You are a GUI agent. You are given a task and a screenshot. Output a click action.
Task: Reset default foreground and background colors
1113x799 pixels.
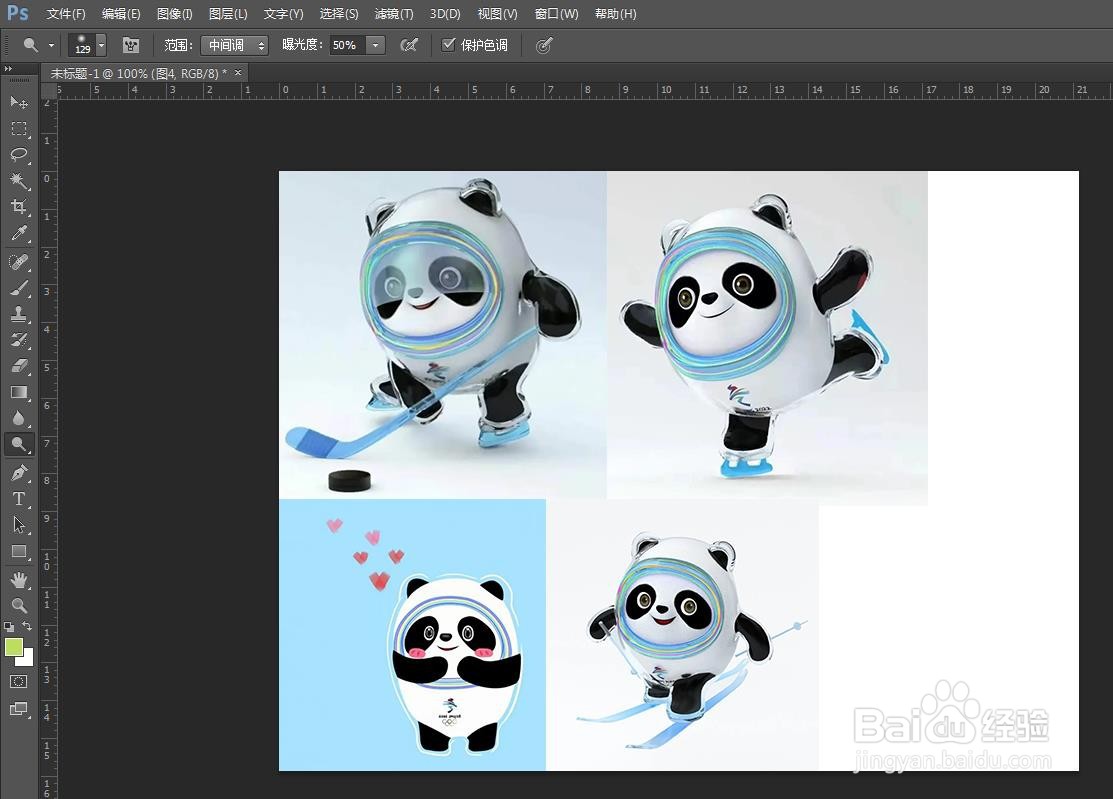coord(9,627)
